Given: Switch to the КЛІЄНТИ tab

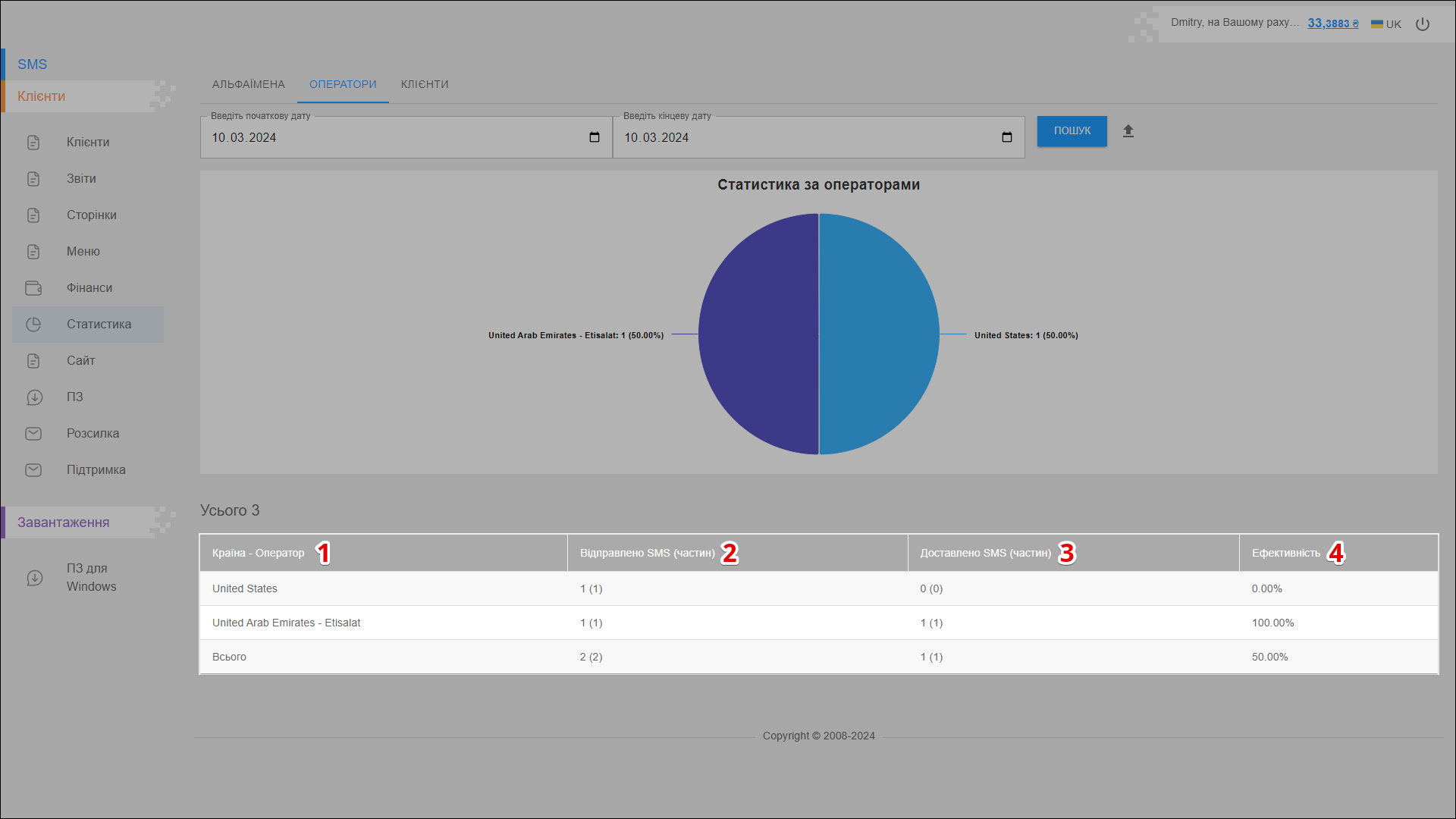Looking at the screenshot, I should pos(425,84).
